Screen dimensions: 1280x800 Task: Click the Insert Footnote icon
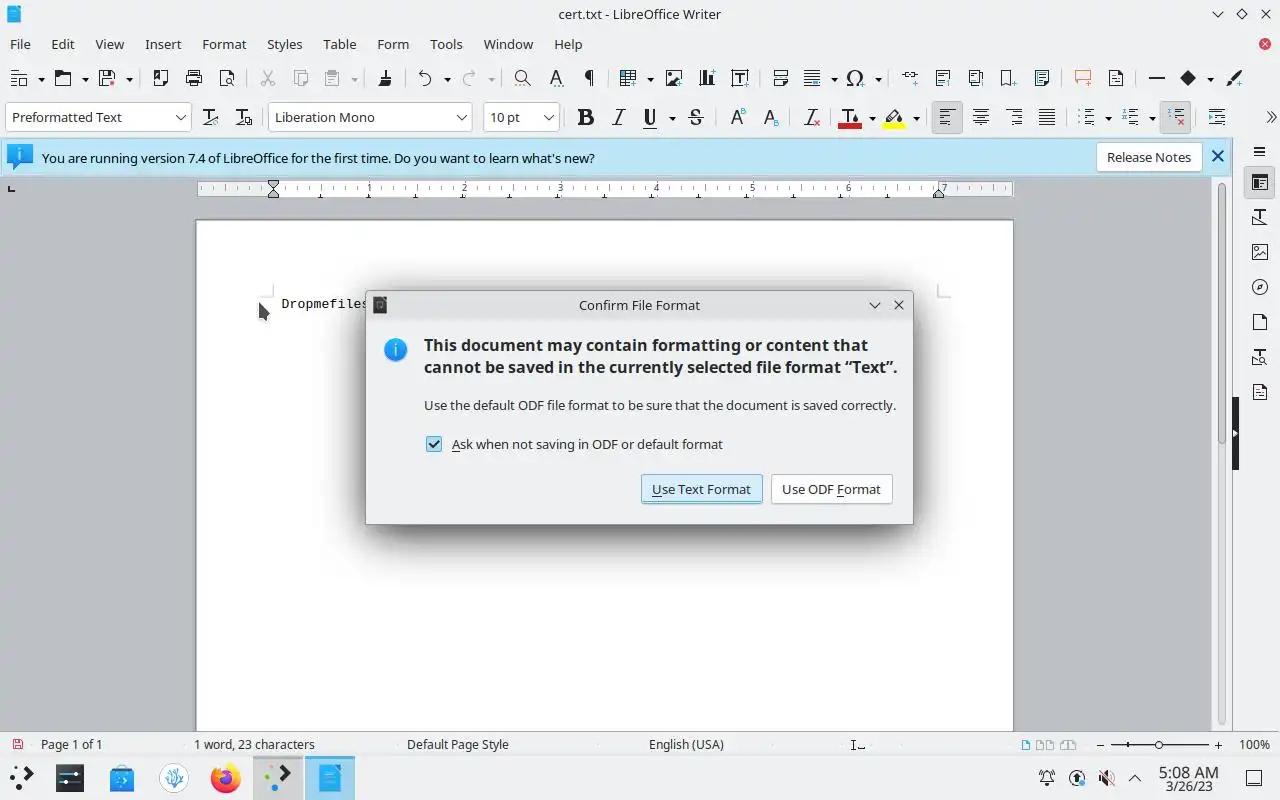point(942,78)
